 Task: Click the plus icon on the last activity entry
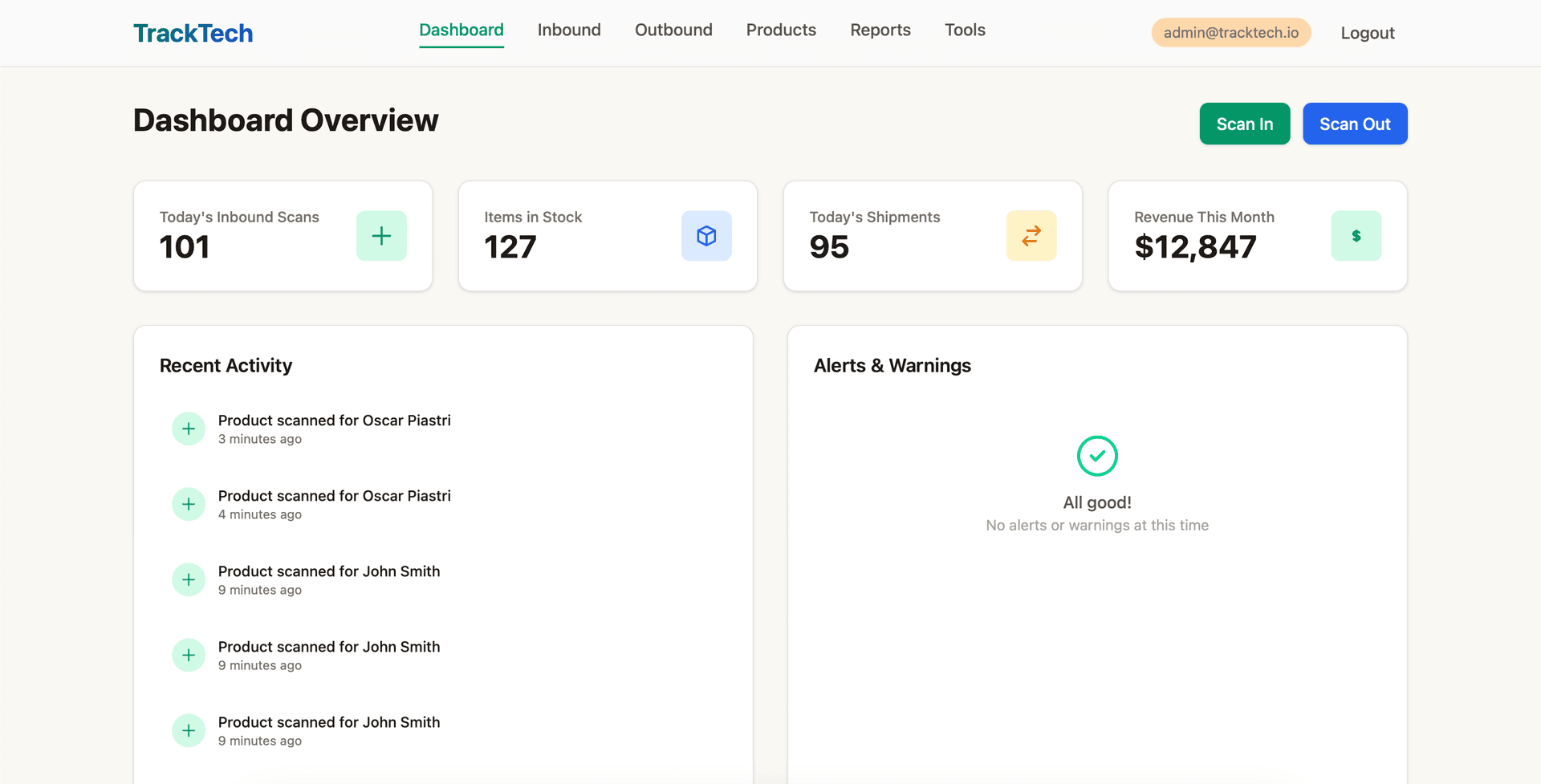coord(188,729)
